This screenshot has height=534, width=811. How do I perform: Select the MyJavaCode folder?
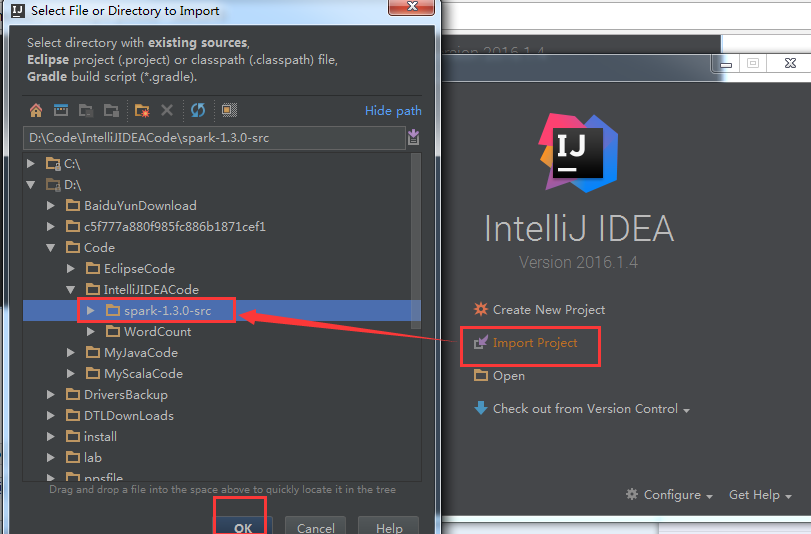tap(132, 353)
